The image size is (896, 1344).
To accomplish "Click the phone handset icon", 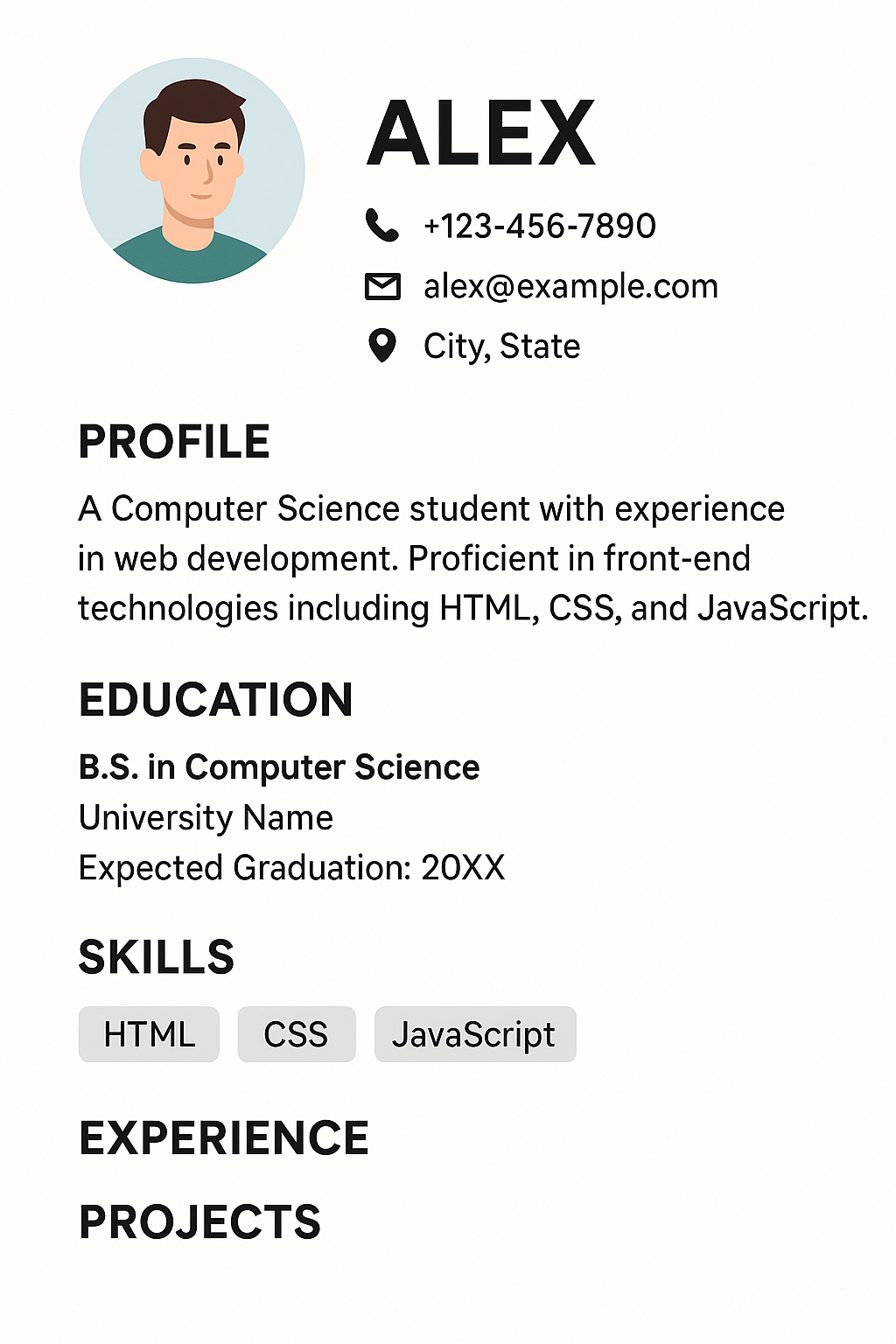I will tap(381, 226).
